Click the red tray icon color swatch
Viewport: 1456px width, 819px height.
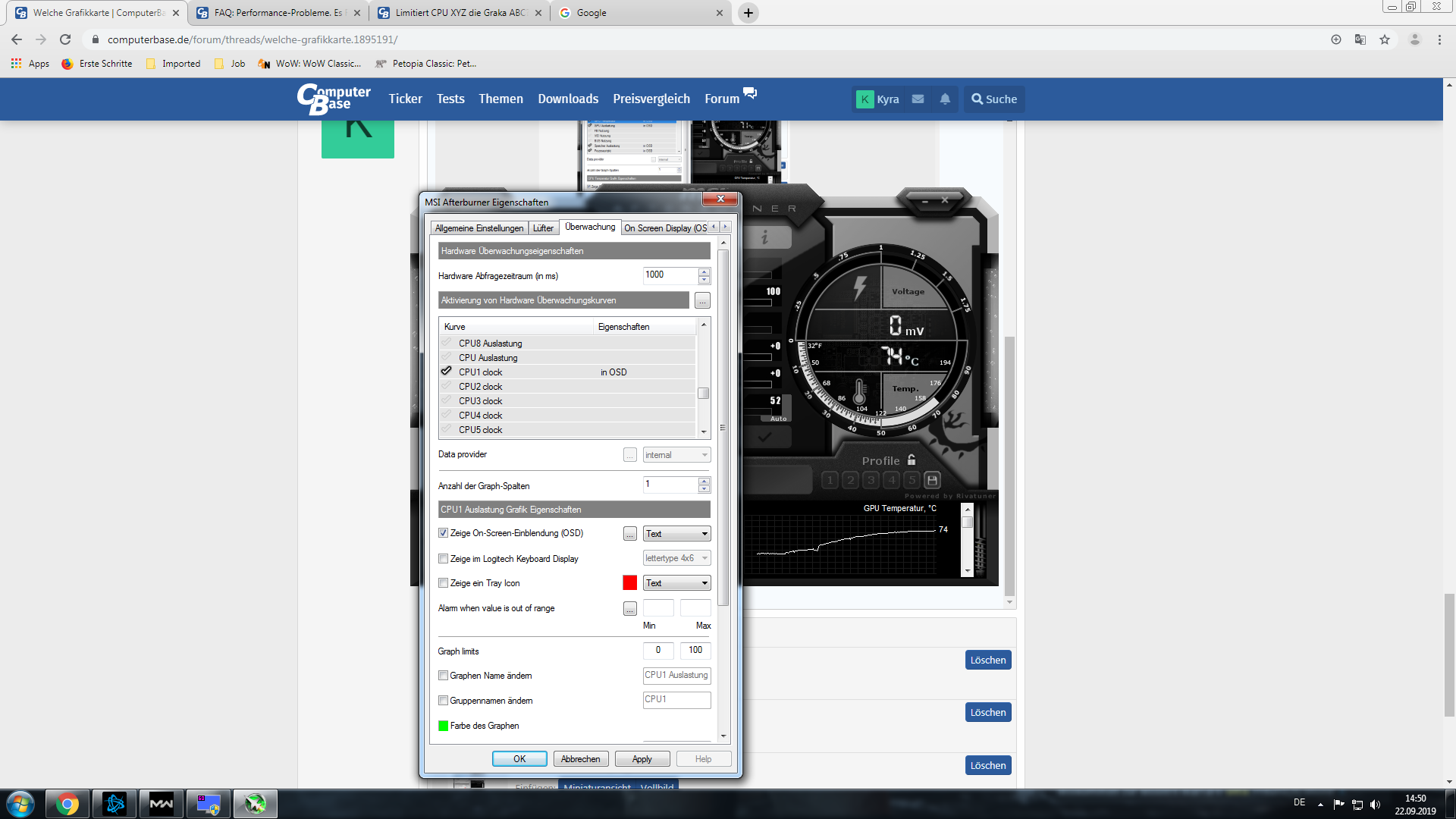click(629, 583)
